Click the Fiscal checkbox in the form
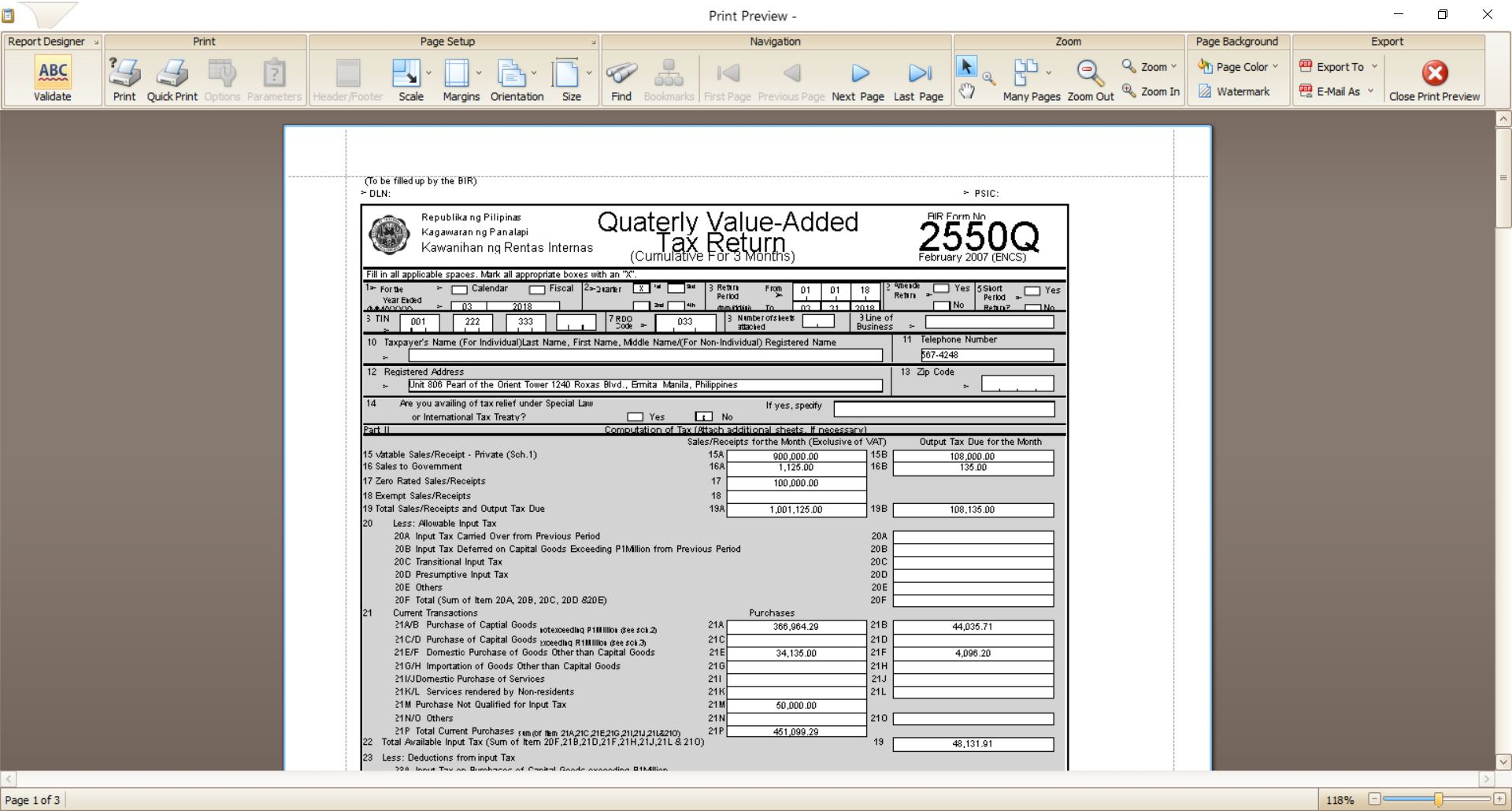 click(537, 290)
